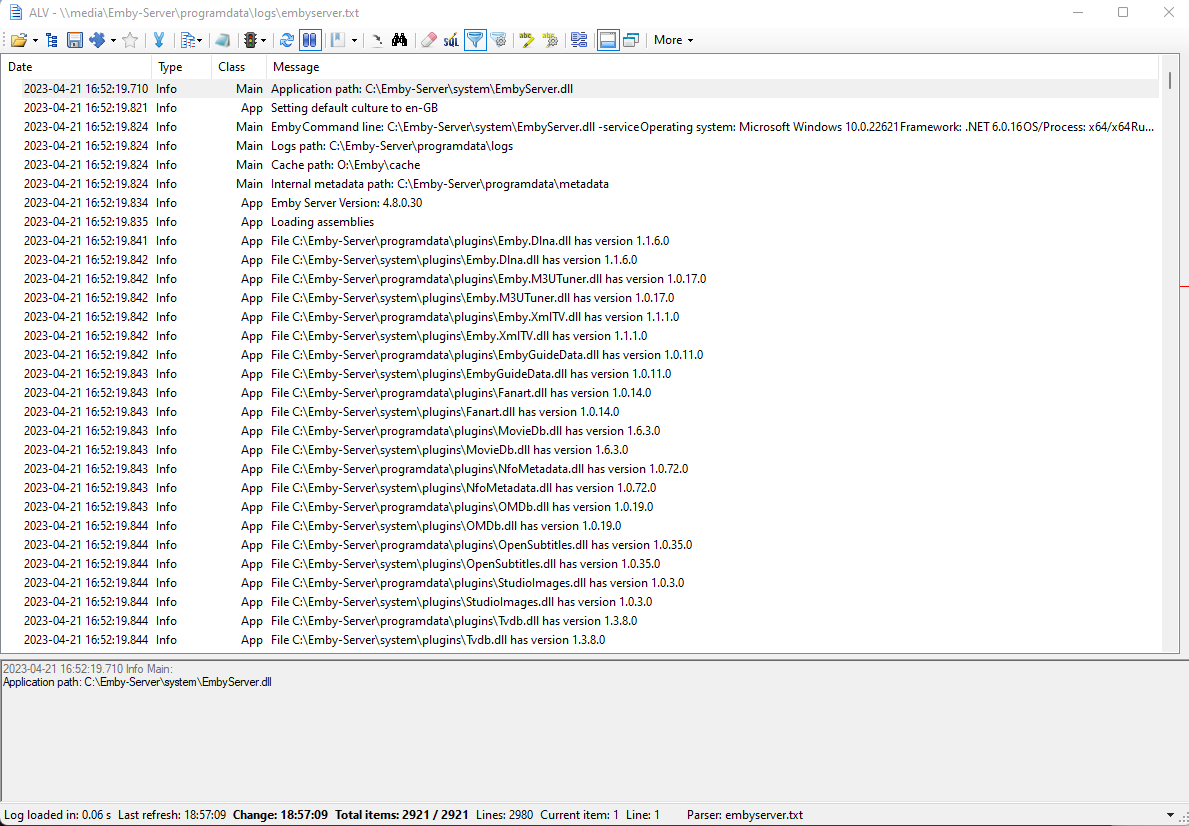Toggle the detail pane view button
This screenshot has height=826, width=1189.
[x=608, y=40]
